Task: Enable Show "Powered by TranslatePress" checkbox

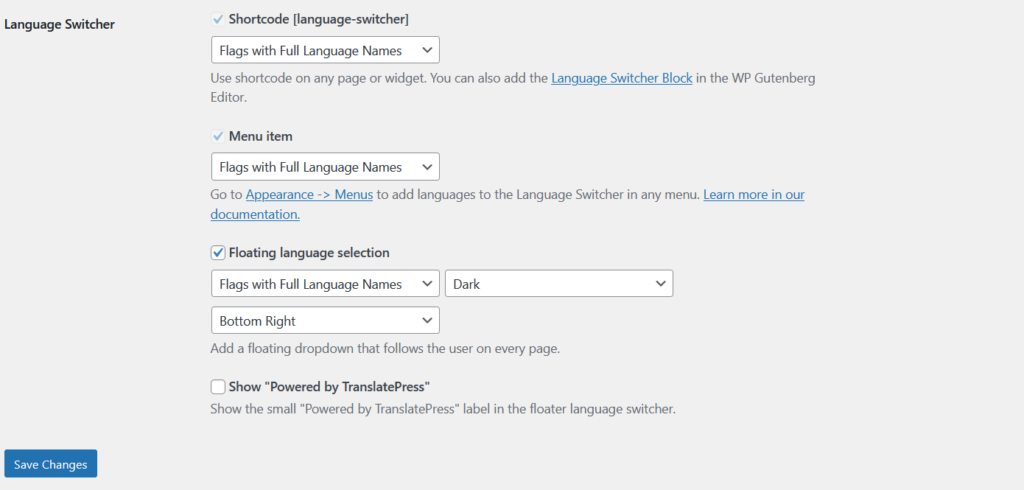Action: click(x=218, y=387)
